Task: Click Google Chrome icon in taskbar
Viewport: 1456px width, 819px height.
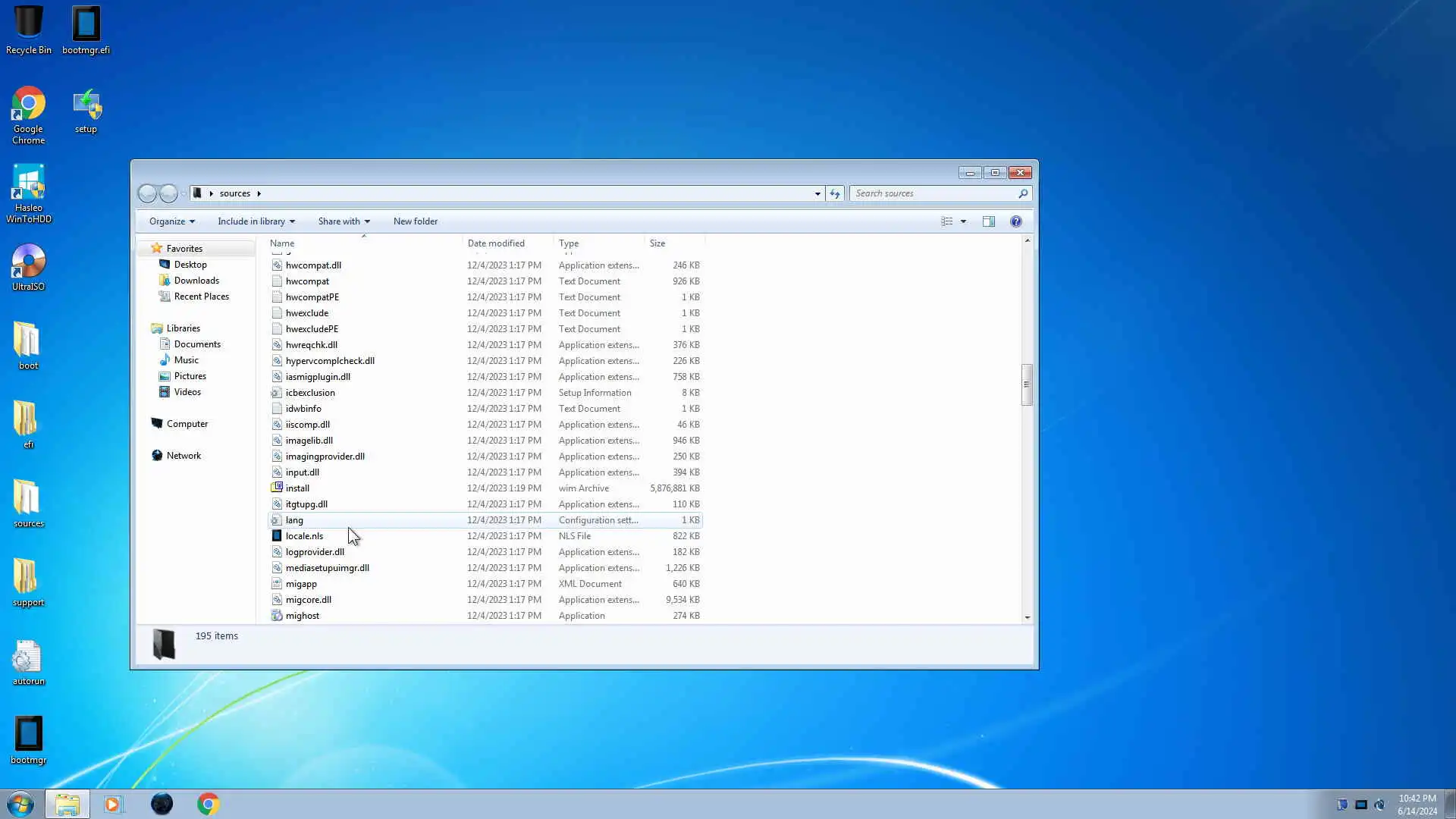Action: point(208,804)
